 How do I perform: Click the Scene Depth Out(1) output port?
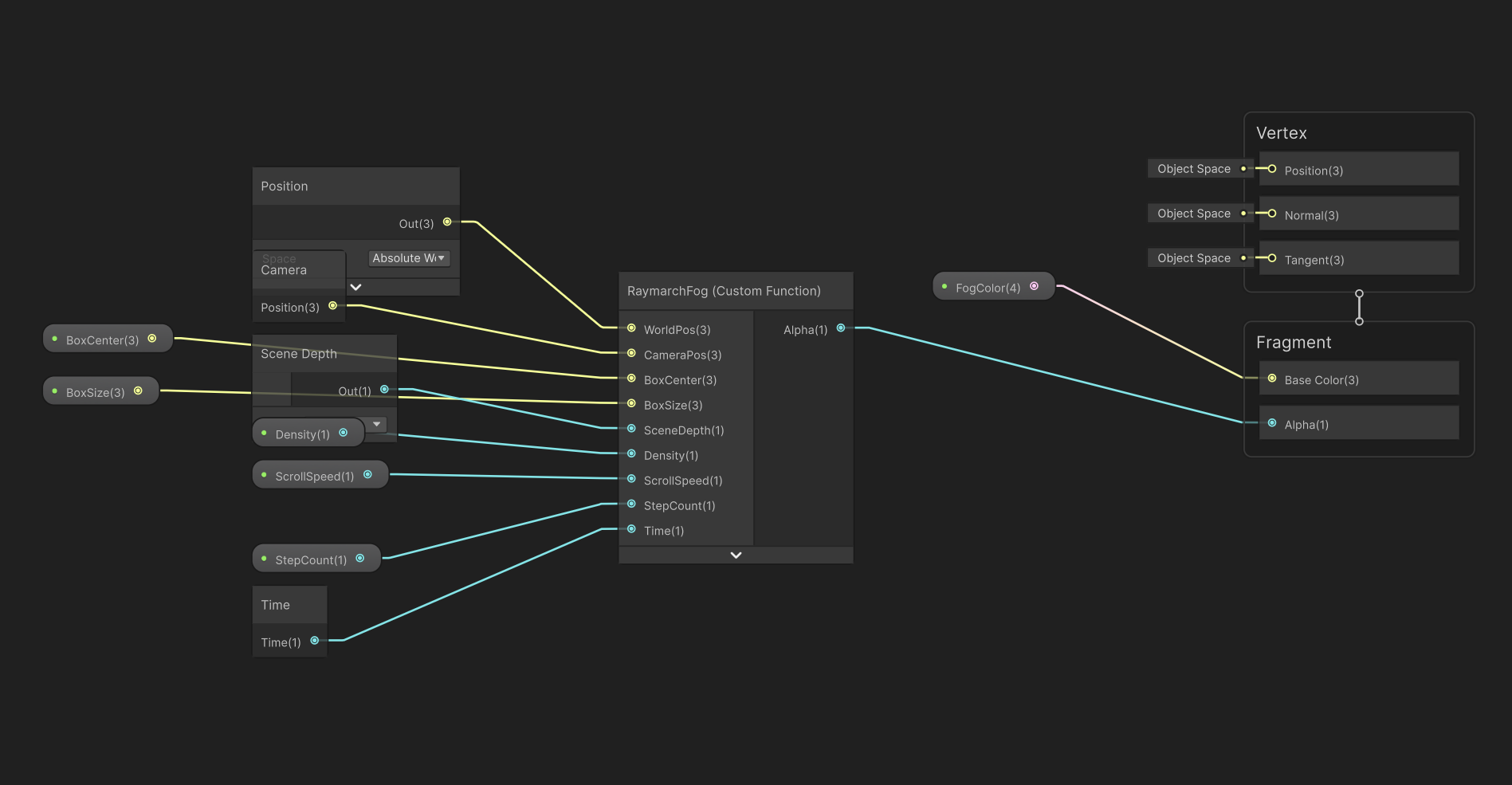click(384, 390)
